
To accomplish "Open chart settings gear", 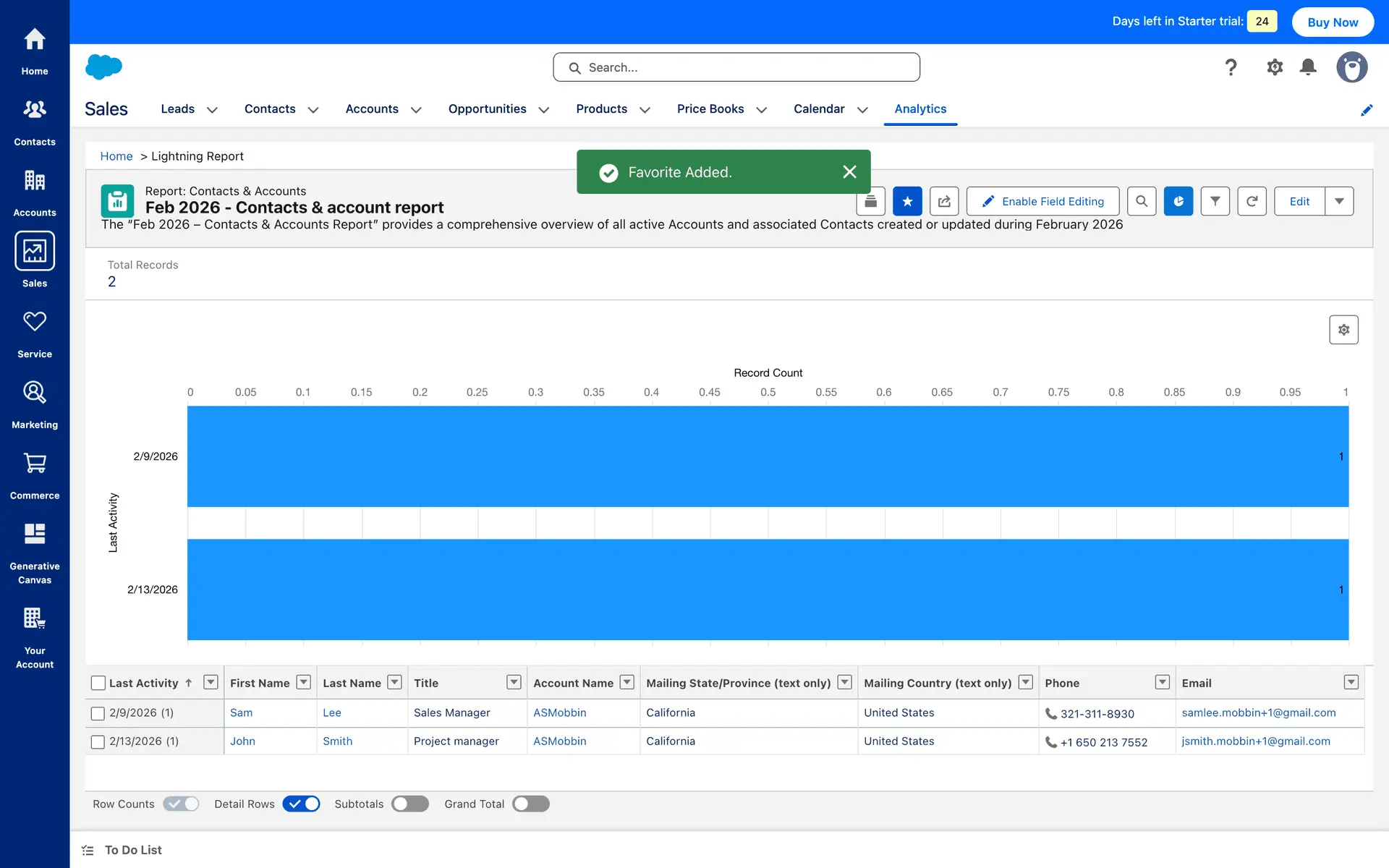I will pyautogui.click(x=1343, y=330).
